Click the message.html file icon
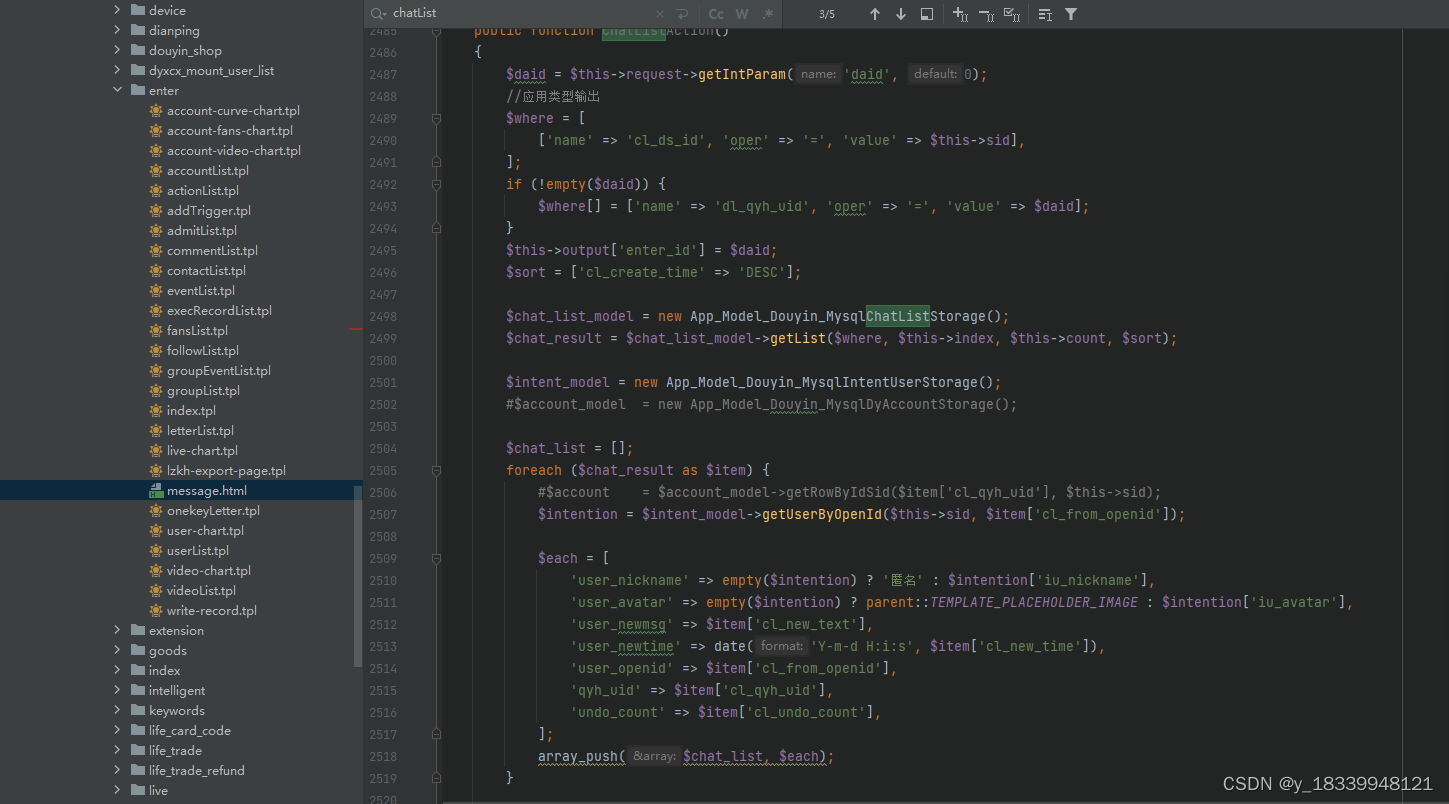This screenshot has width=1449, height=804. point(156,490)
